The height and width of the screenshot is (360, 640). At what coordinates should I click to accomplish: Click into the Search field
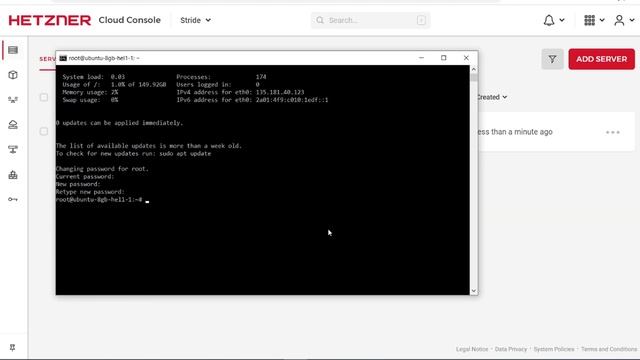[371, 20]
